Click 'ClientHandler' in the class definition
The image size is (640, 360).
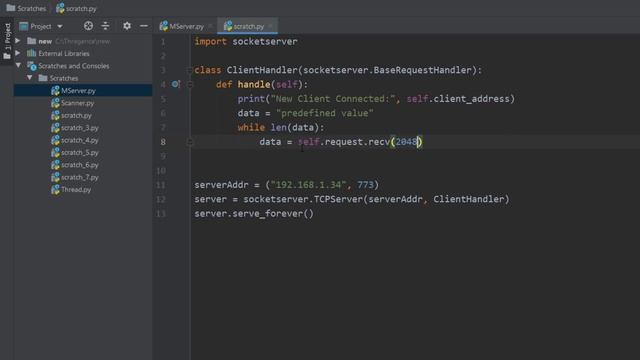pos(262,70)
